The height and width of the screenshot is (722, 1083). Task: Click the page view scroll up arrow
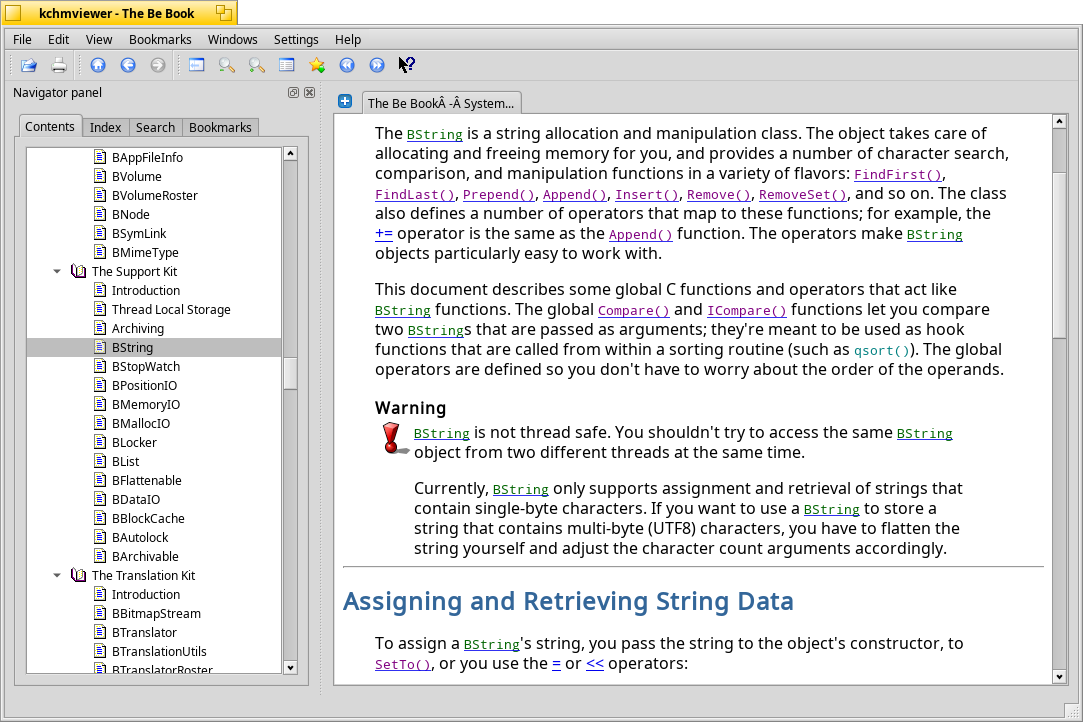point(1060,122)
